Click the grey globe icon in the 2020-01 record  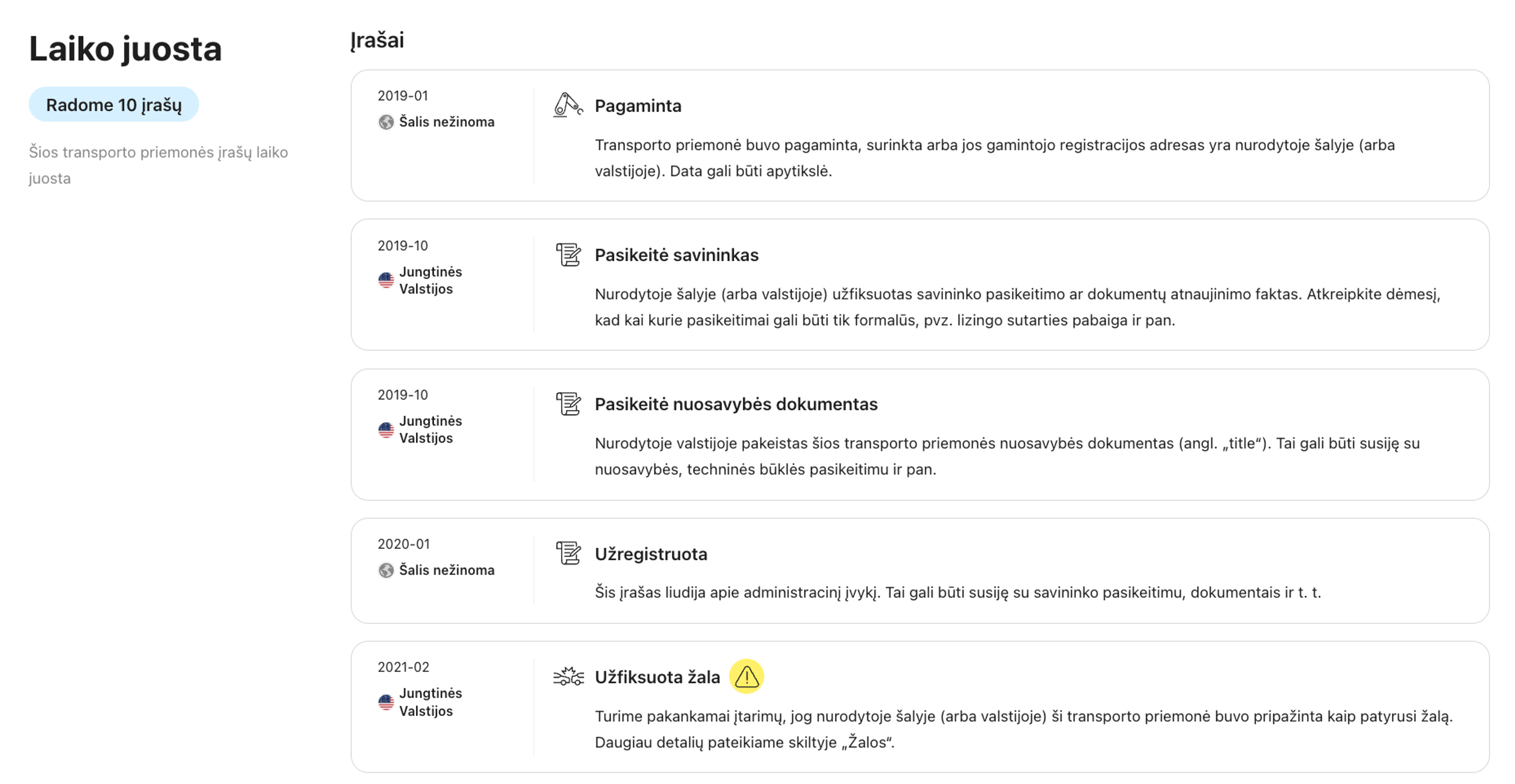386,570
